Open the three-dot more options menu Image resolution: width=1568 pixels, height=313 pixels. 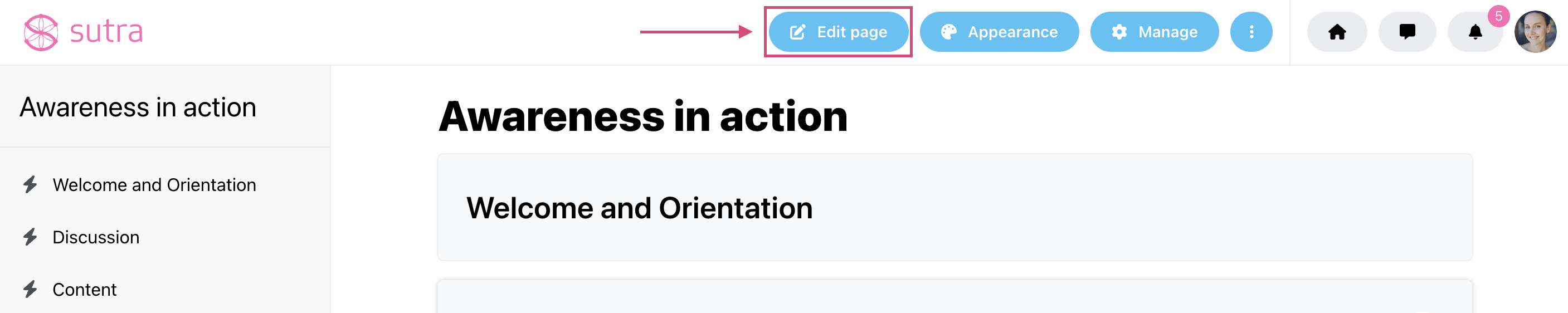pyautogui.click(x=1251, y=32)
